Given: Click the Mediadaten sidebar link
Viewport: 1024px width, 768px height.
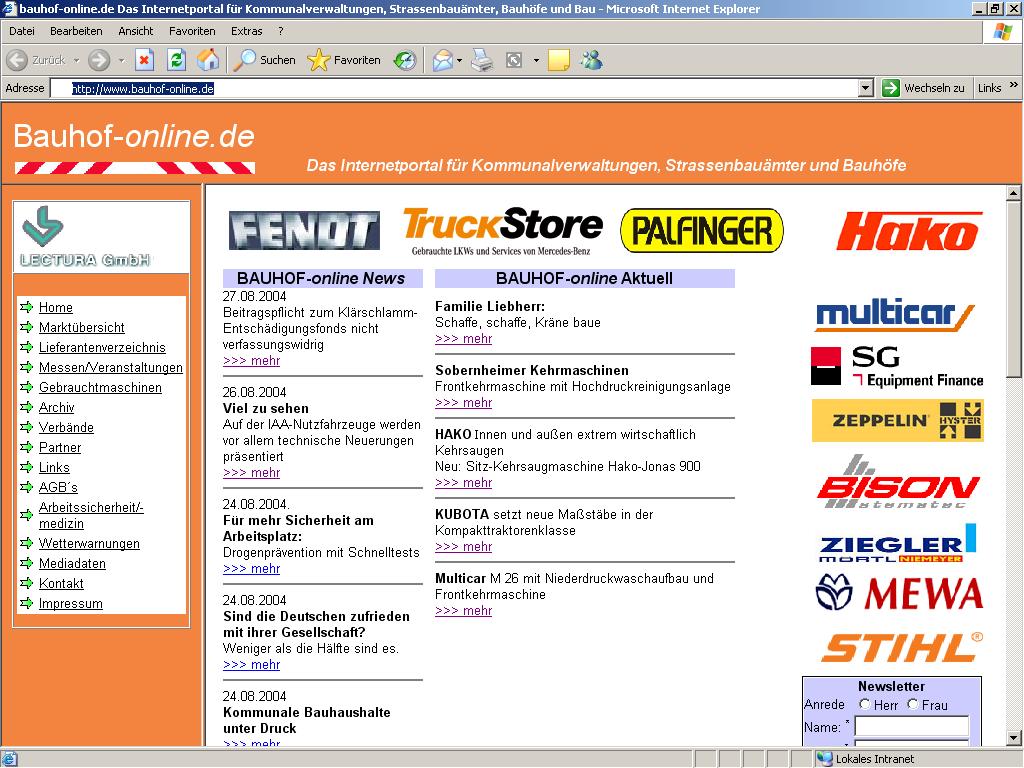Looking at the screenshot, I should point(72,564).
